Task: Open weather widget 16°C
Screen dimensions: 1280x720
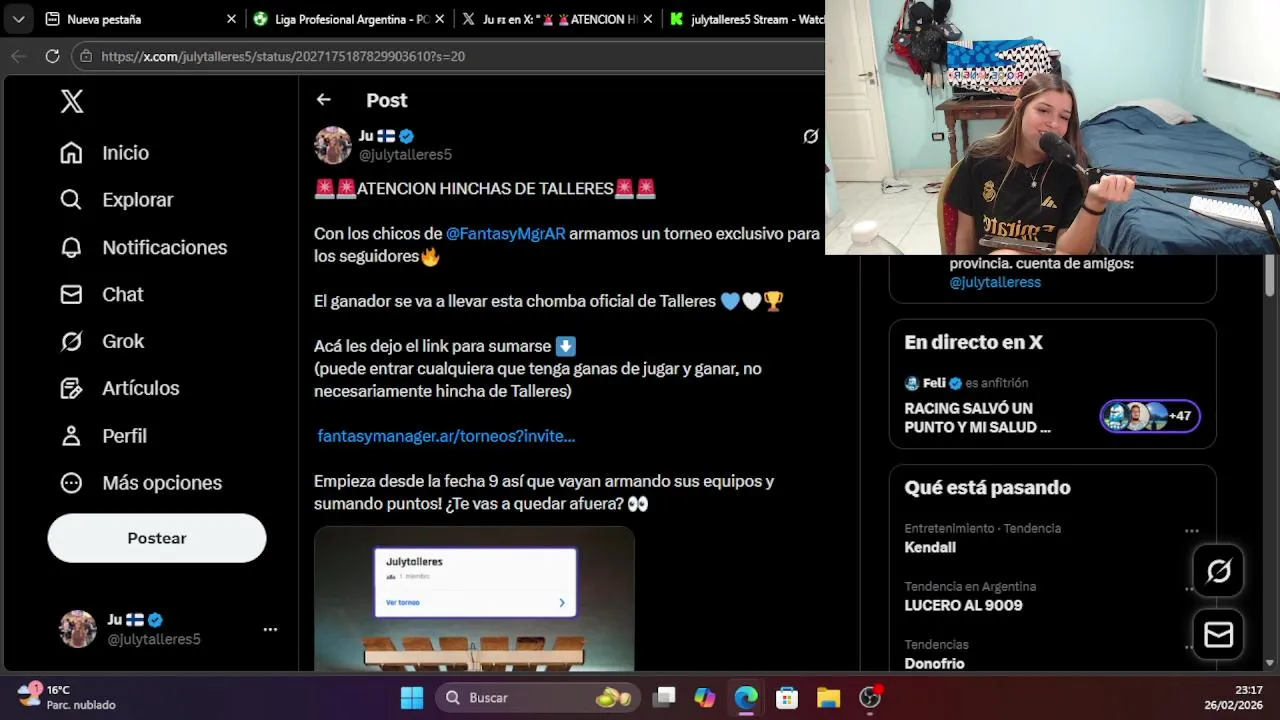Action: (x=66, y=697)
